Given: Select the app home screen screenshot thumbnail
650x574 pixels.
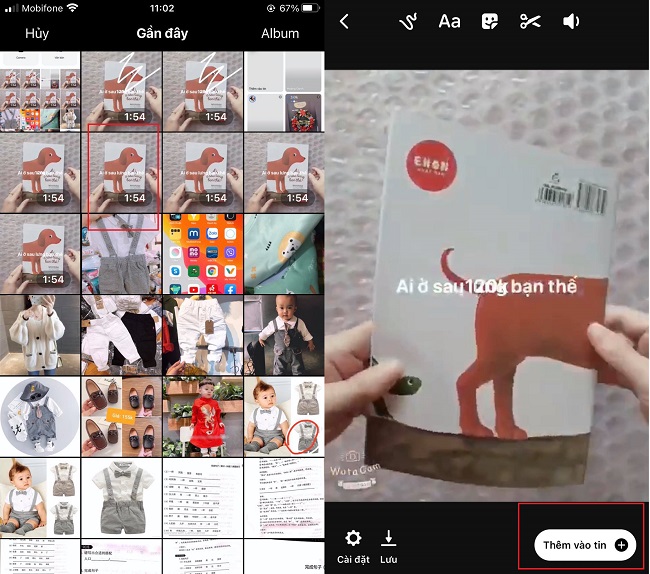Looking at the screenshot, I should pyautogui.click(x=203, y=254).
